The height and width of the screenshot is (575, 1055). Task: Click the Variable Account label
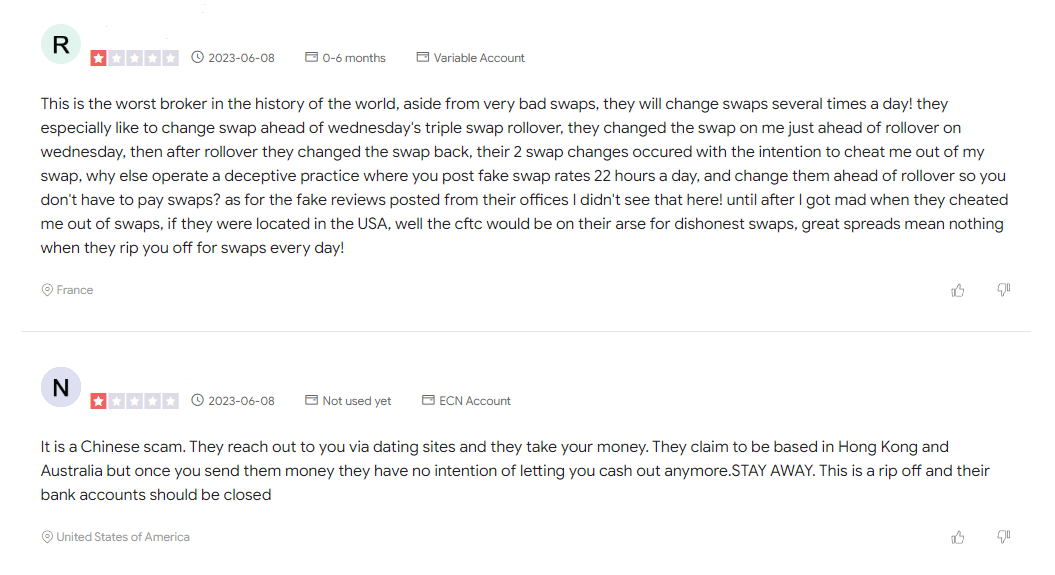pyautogui.click(x=479, y=58)
